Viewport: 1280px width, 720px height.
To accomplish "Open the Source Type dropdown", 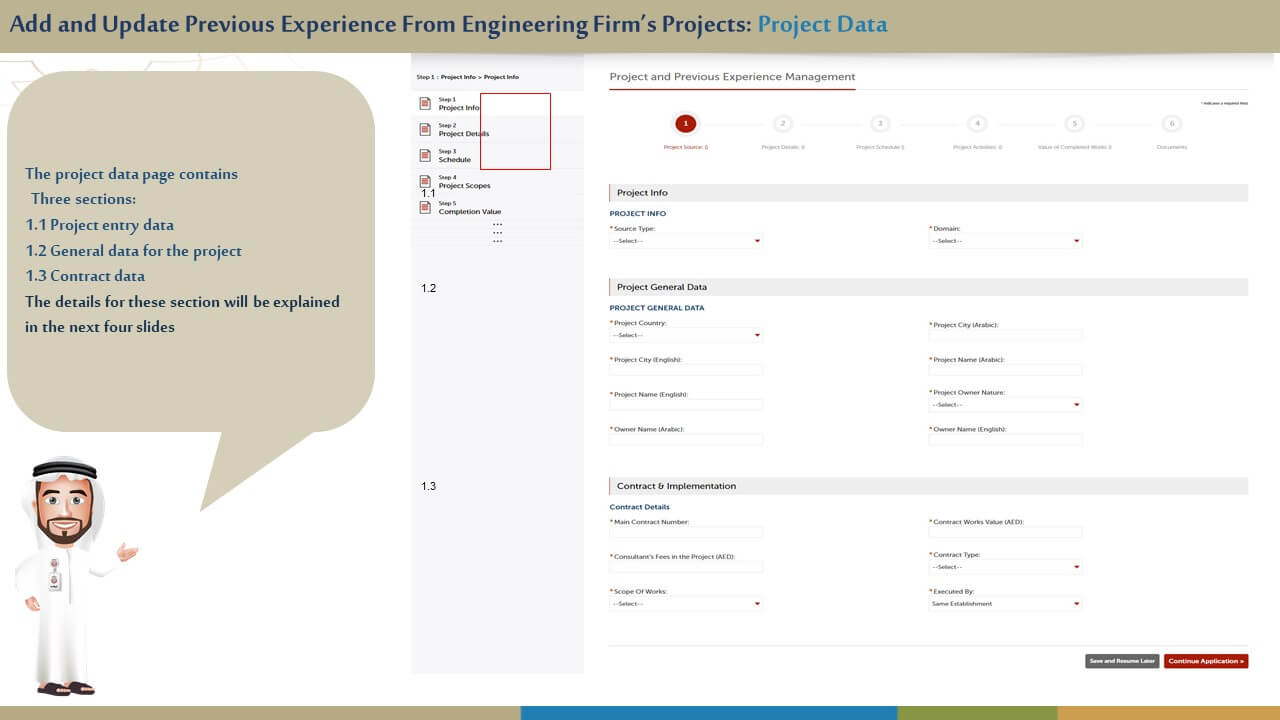I will pyautogui.click(x=686, y=241).
